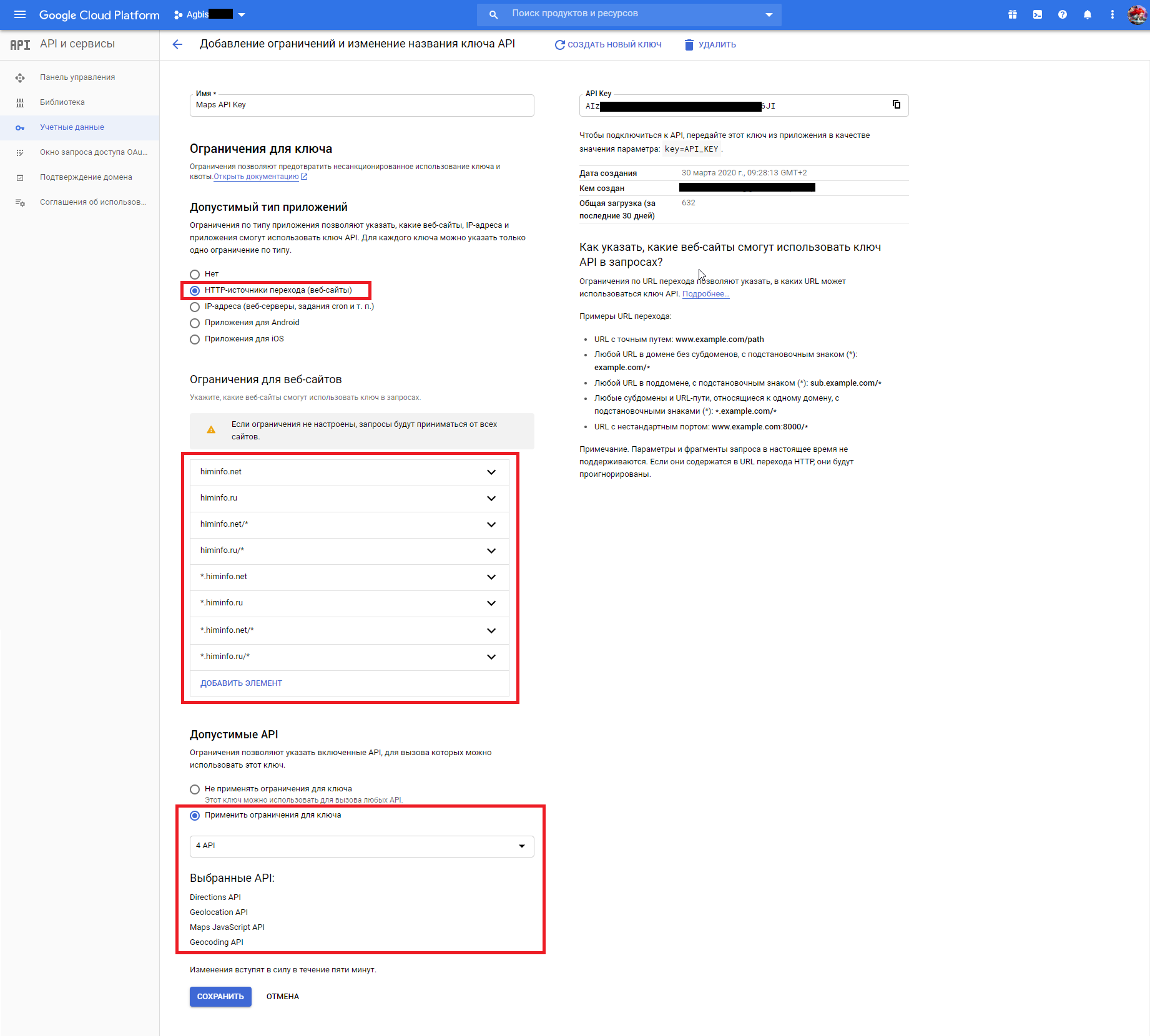Click 'СОЗДАТЬ НОВЫЙ КЛЮЧ' button
Image resolution: width=1150 pixels, height=1036 pixels.
[x=608, y=44]
